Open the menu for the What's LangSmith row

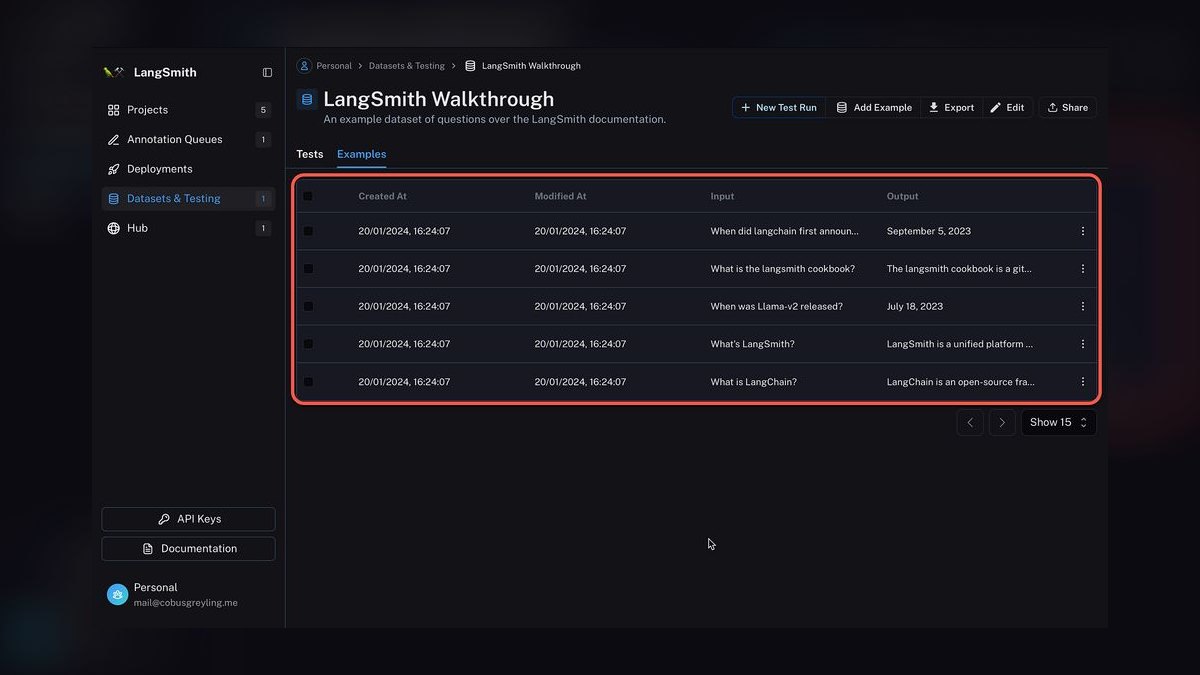pyautogui.click(x=1082, y=344)
